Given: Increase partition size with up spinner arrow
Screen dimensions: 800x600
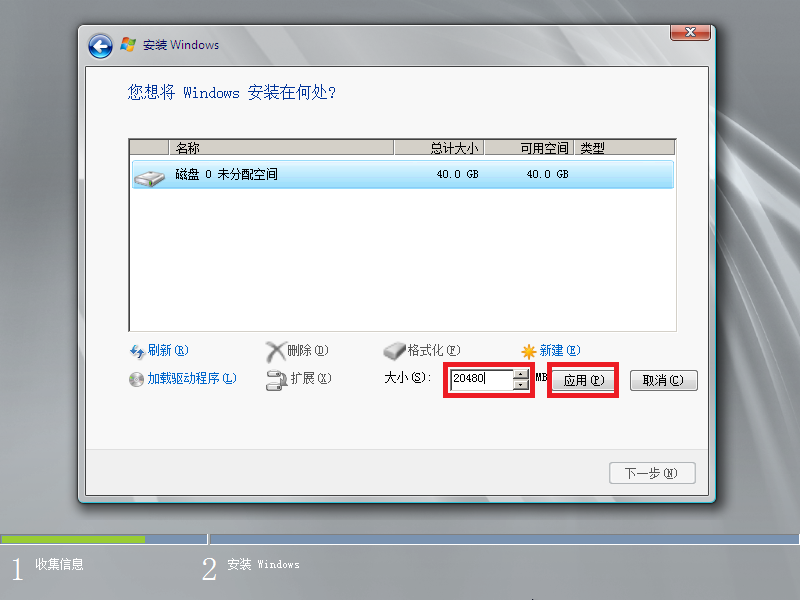Looking at the screenshot, I should (x=520, y=374).
